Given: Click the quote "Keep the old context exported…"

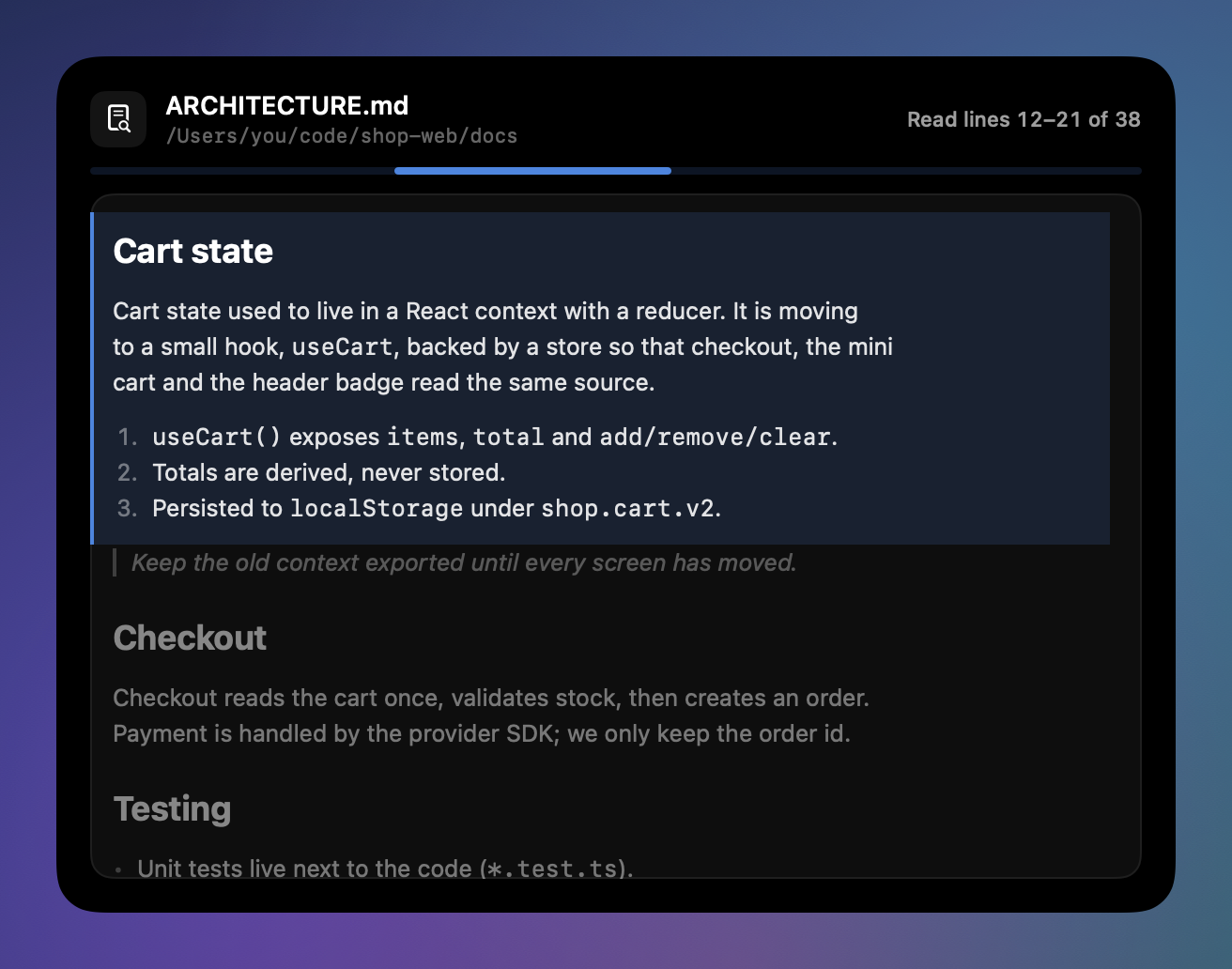Looking at the screenshot, I should 464,562.
